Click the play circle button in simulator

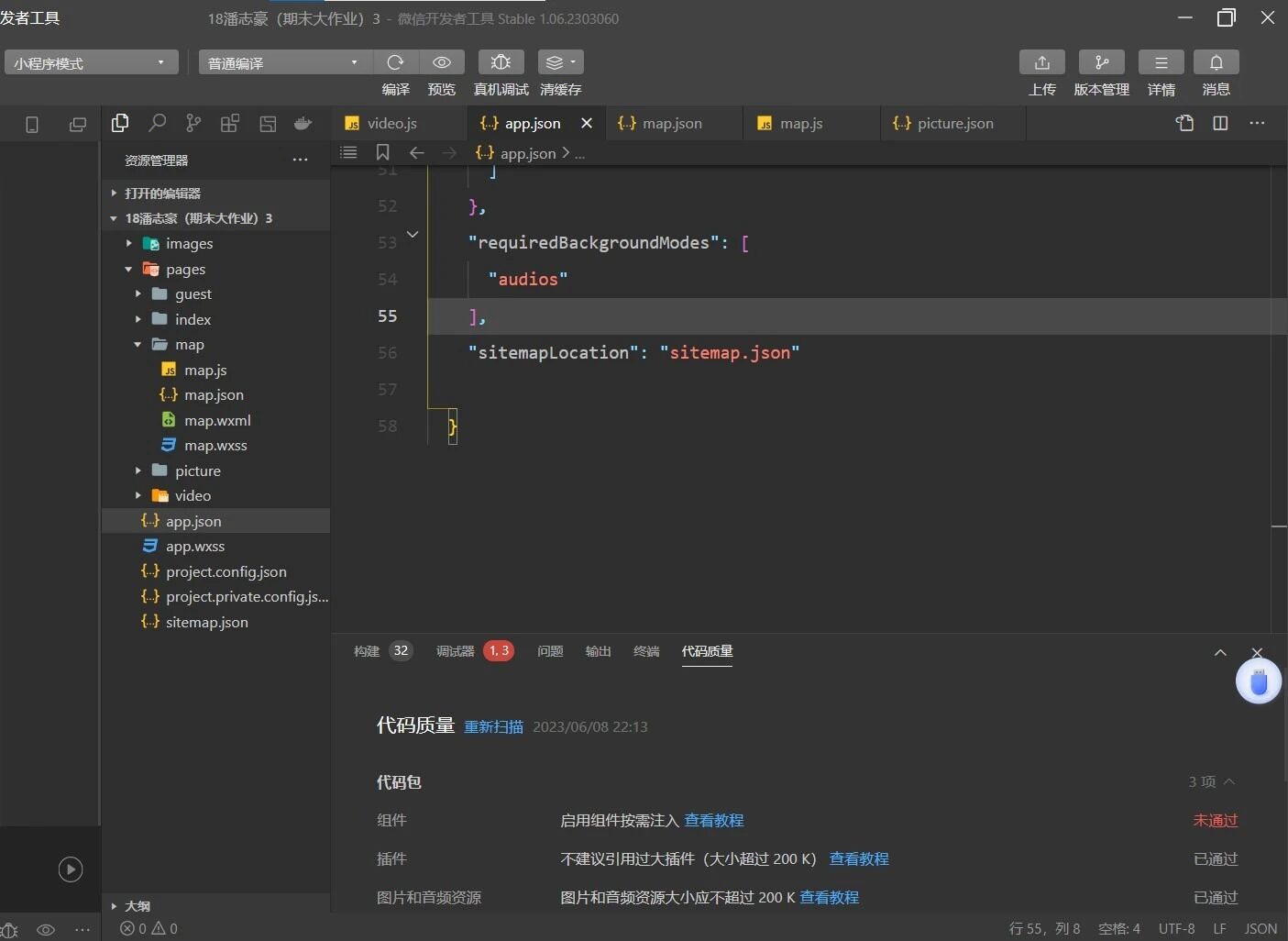coord(71,869)
